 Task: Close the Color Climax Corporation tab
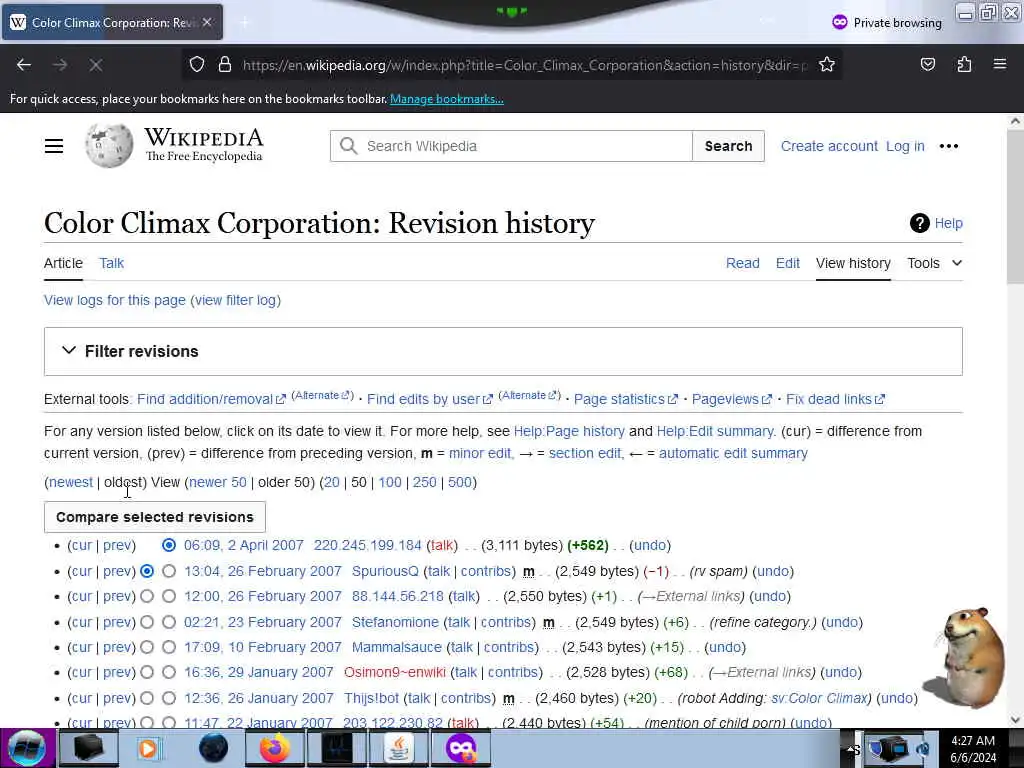[207, 22]
